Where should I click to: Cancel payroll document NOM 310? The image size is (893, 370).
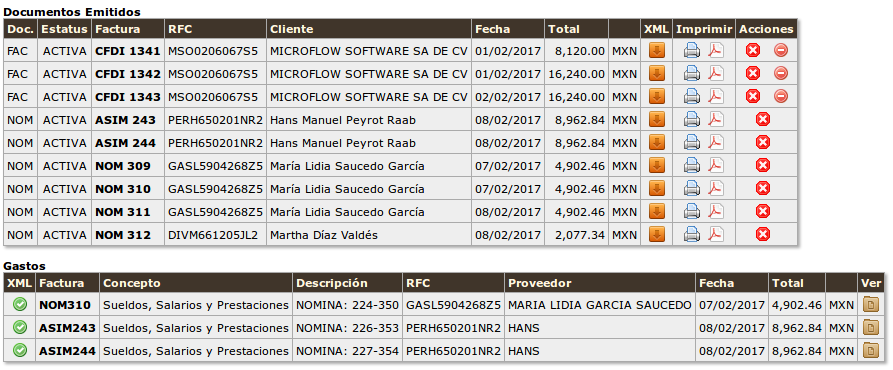pos(763,188)
